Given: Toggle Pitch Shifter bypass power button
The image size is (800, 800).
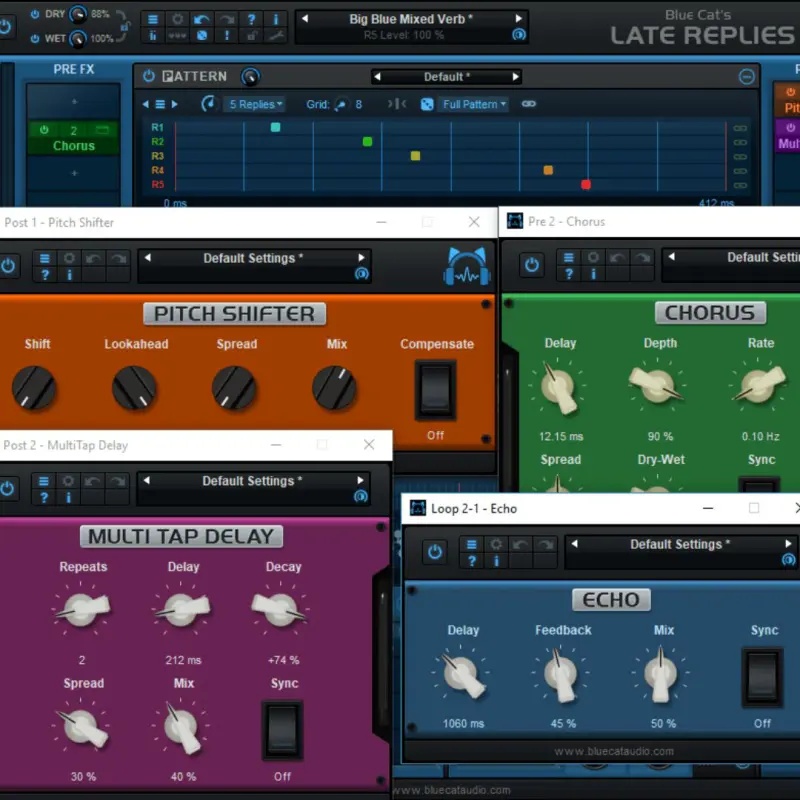Looking at the screenshot, I should pos(8,266).
